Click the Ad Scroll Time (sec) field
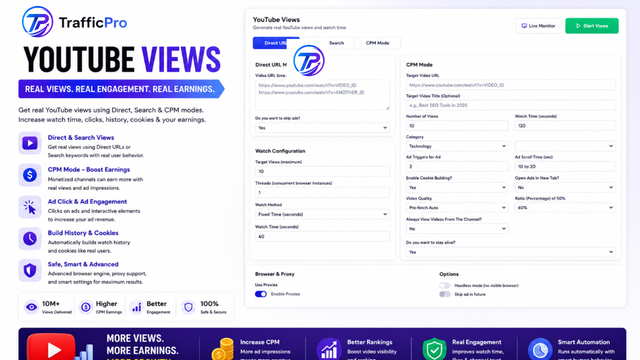The width and height of the screenshot is (640, 360). click(565, 167)
